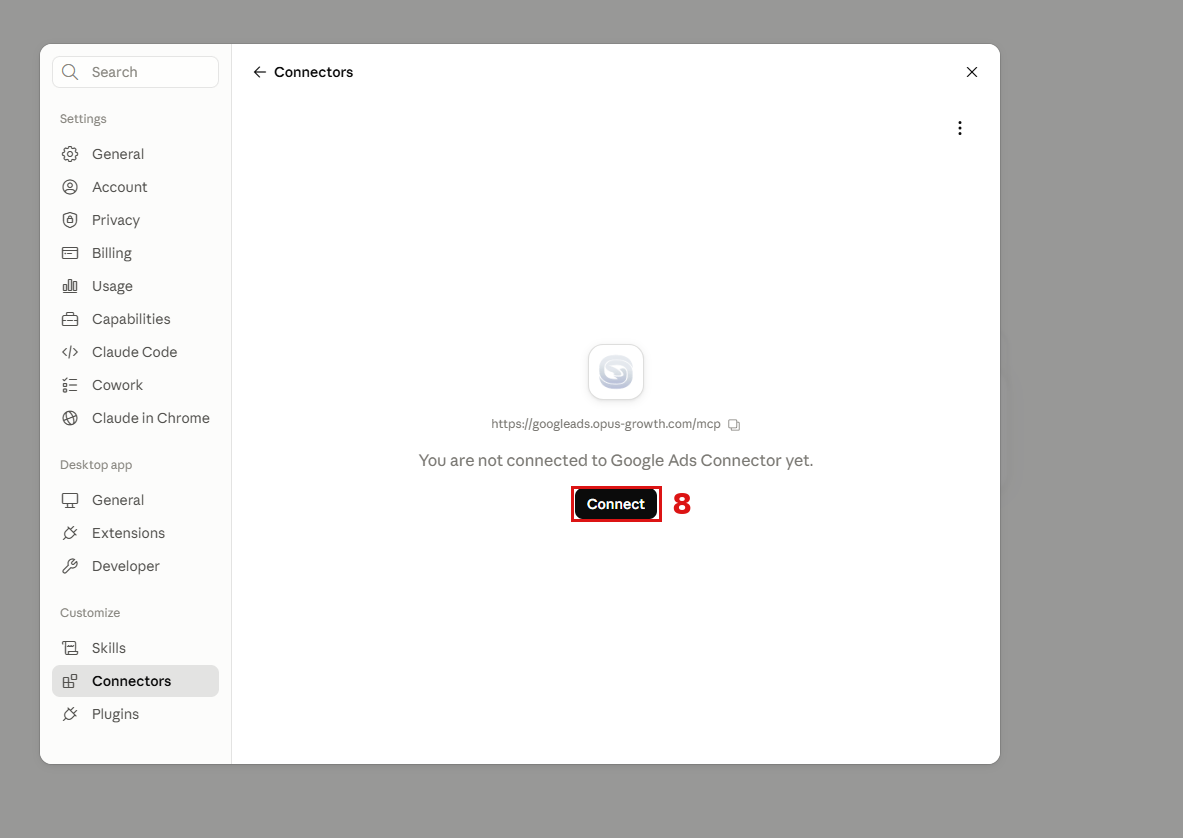Open the Cowork settings page

click(x=136, y=385)
